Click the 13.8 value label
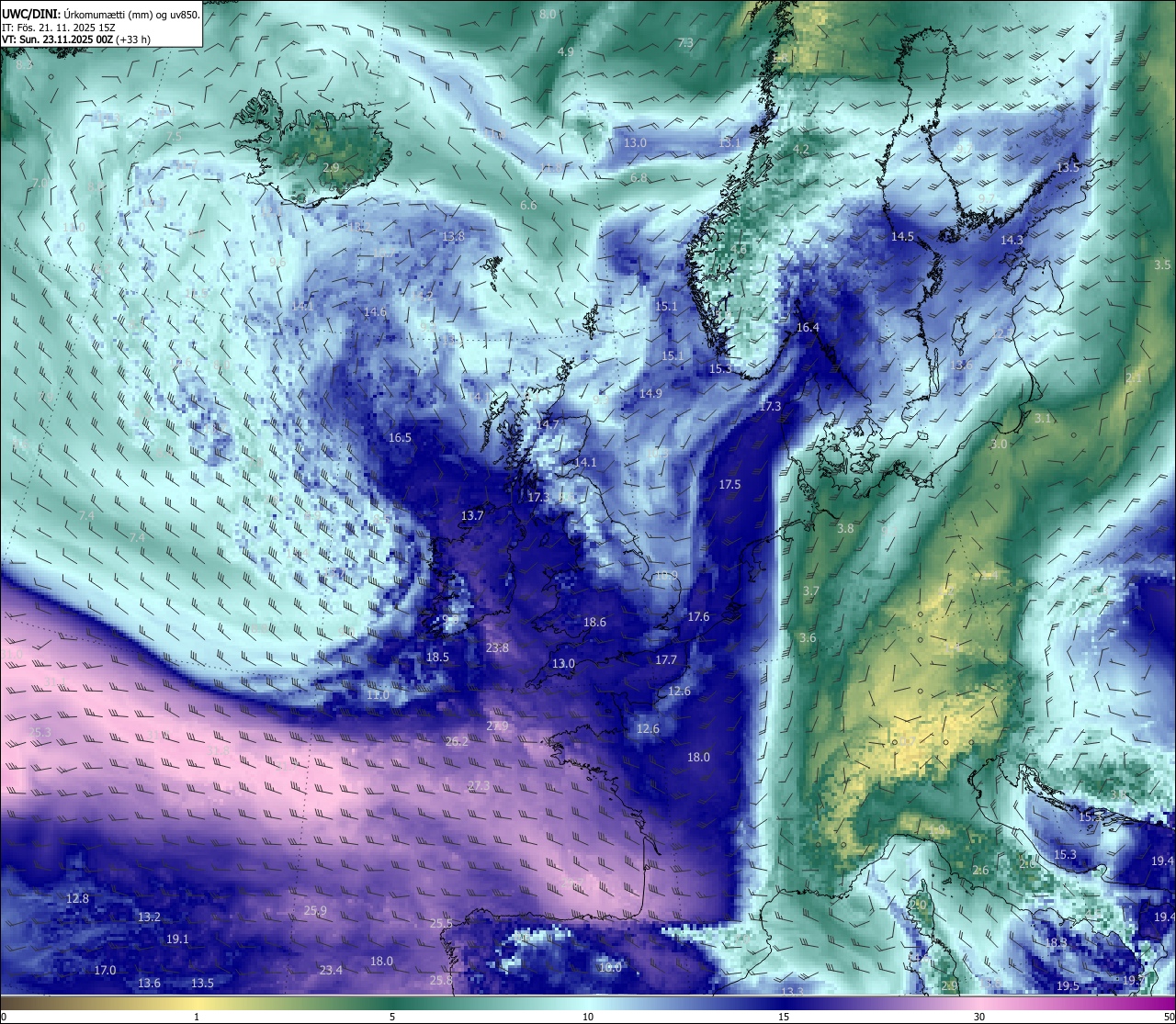The image size is (1176, 1024). click(453, 237)
